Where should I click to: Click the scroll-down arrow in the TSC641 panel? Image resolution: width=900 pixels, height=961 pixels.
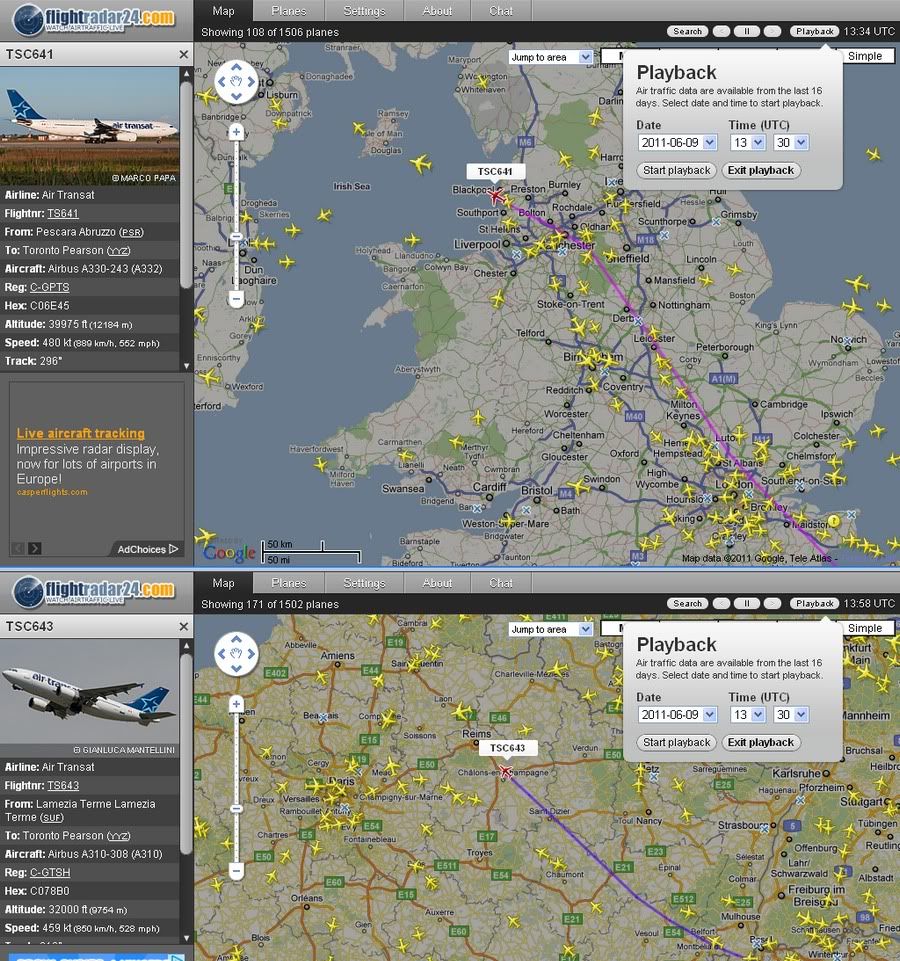(186, 366)
